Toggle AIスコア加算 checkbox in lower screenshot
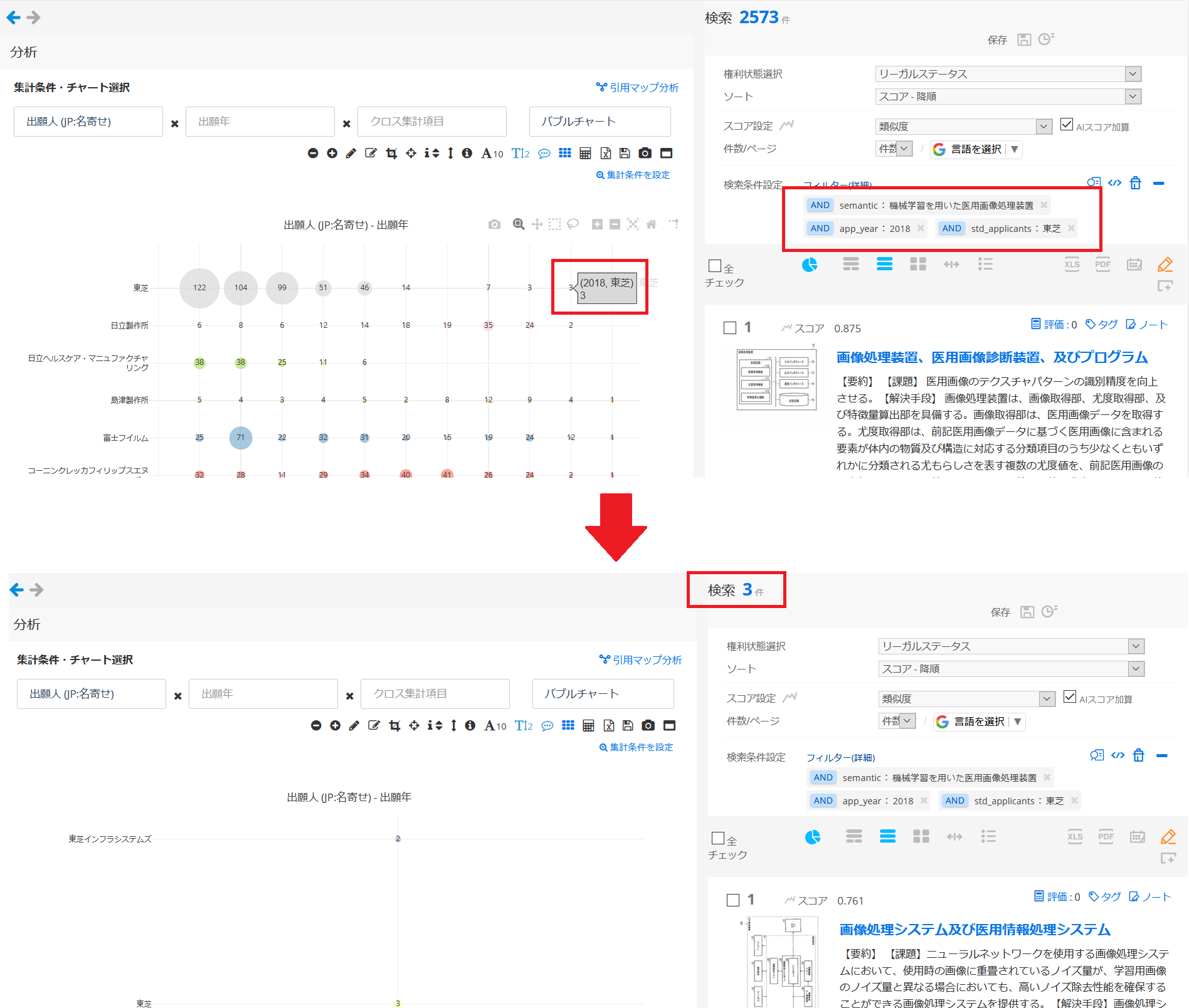This screenshot has height=1008, width=1189. 1070,696
